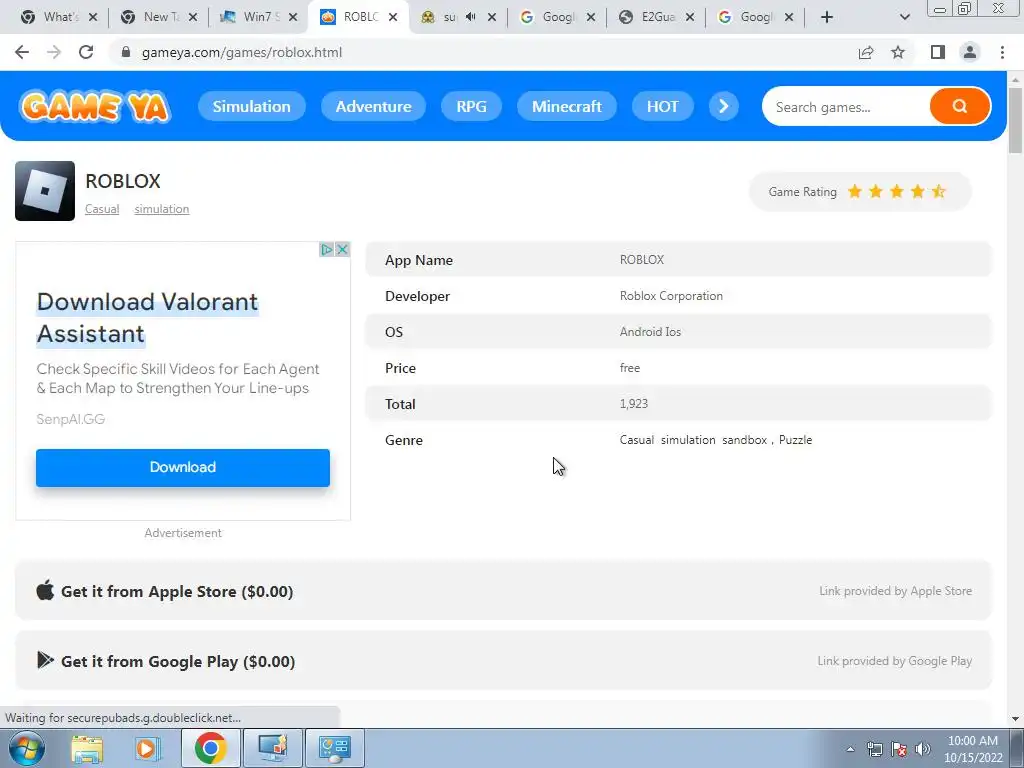The height and width of the screenshot is (768, 1024).
Task: Click the blue Download ad button
Action: (x=183, y=468)
